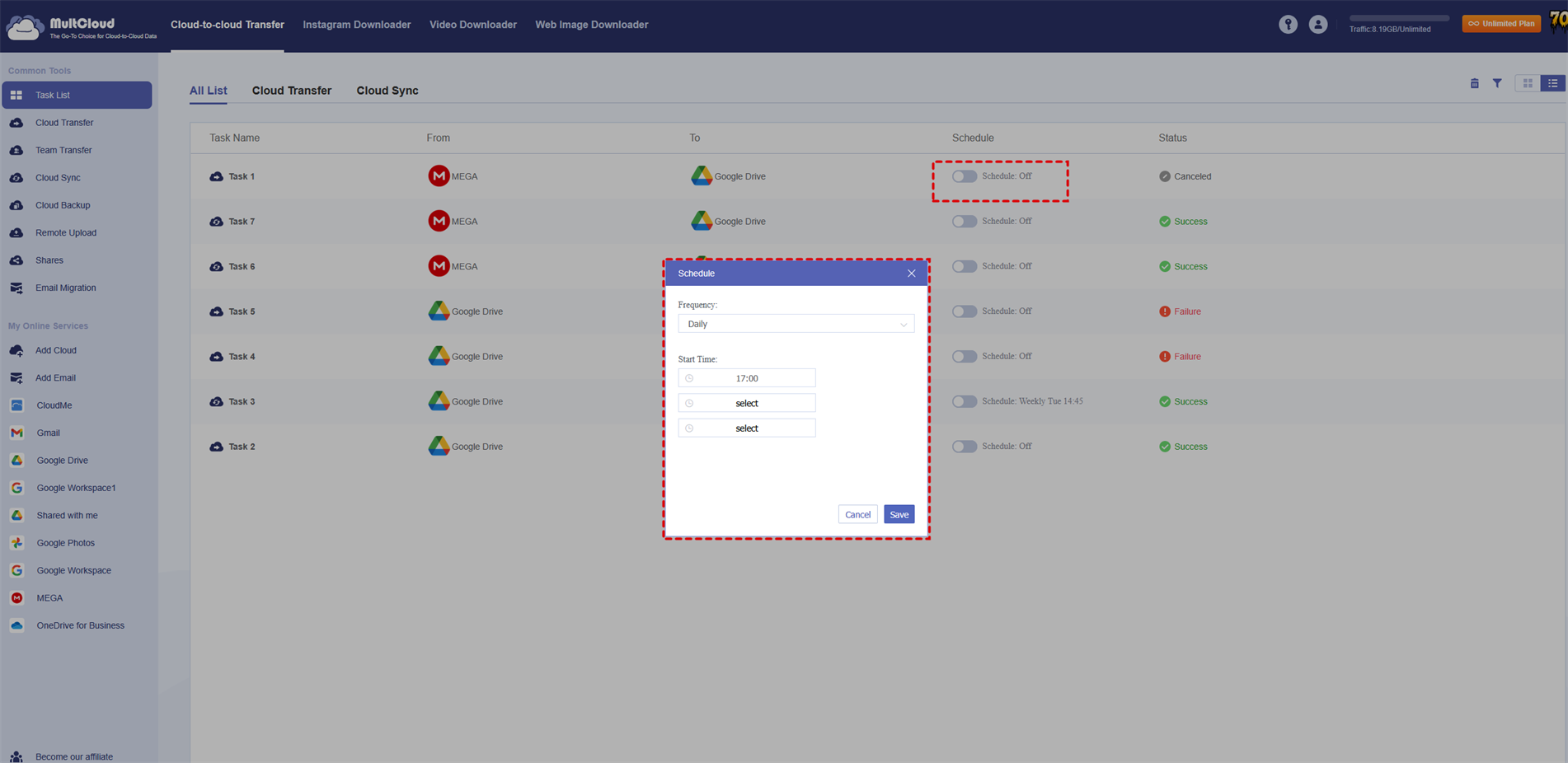Open Video Downloader in top navigation

tap(473, 25)
